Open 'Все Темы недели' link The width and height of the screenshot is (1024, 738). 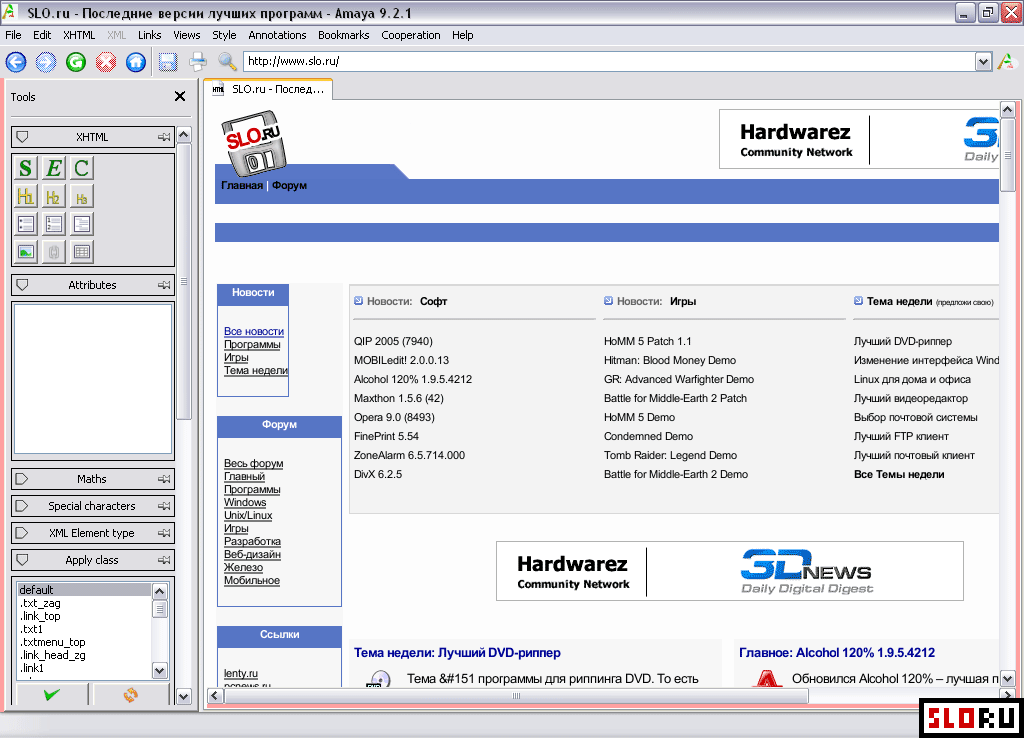(899, 474)
